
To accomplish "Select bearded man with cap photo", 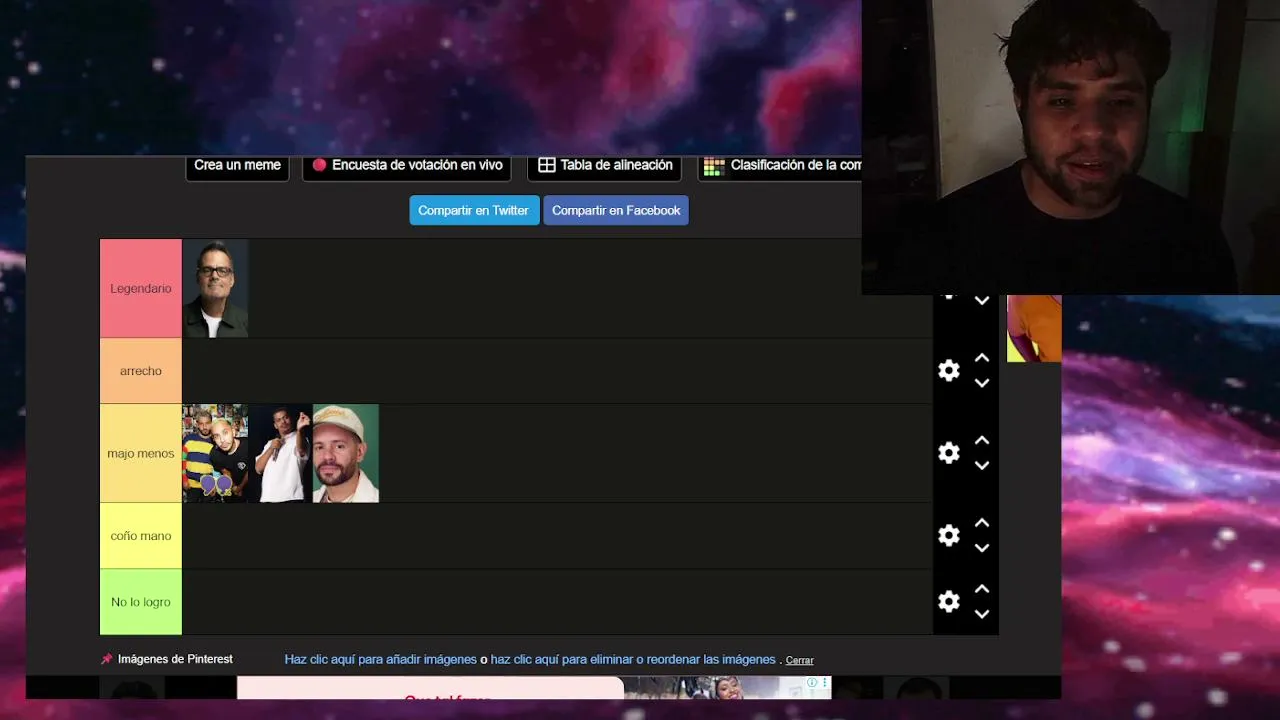I will point(346,453).
